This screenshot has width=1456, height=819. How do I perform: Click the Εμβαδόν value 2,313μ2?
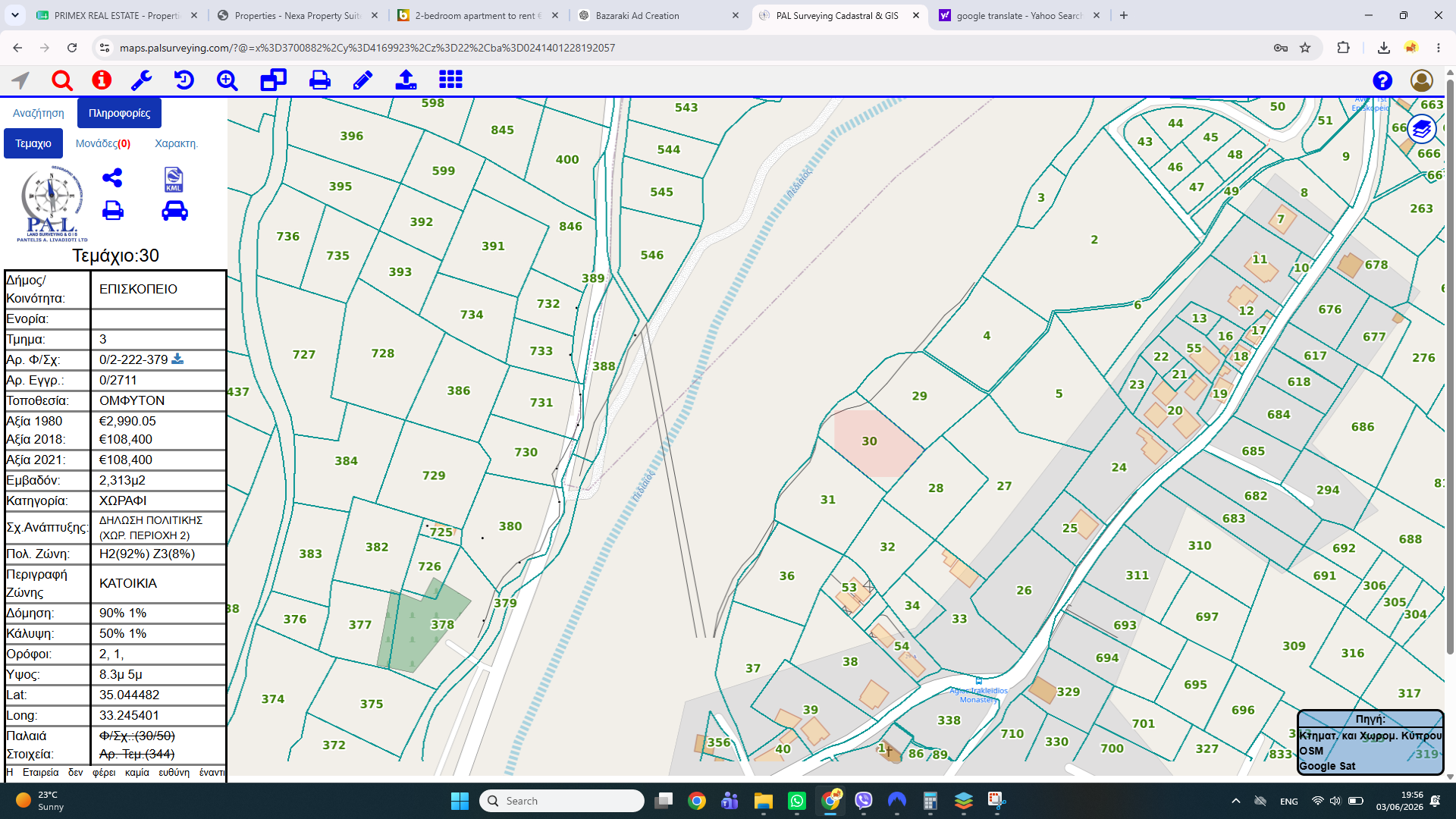122,480
